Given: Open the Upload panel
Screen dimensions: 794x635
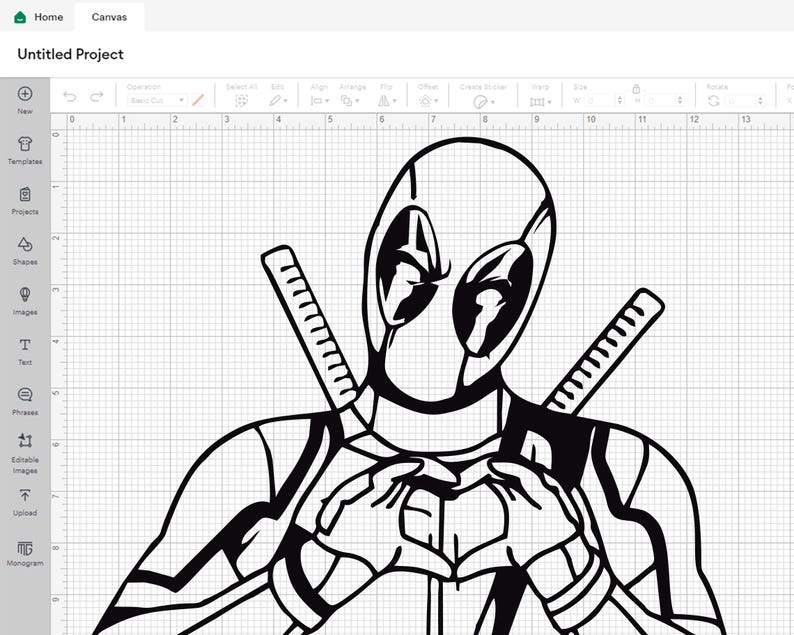Looking at the screenshot, I should tap(25, 502).
